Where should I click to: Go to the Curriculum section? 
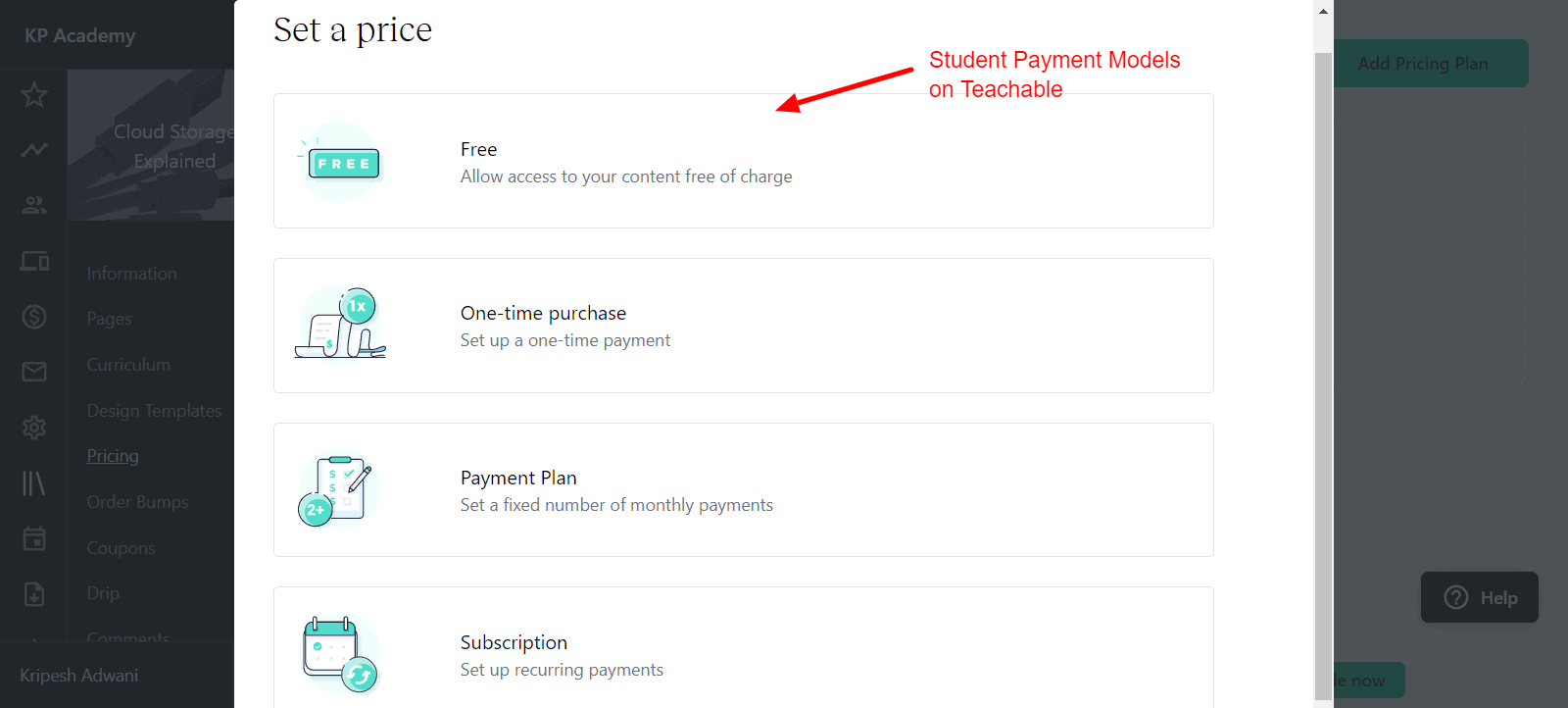click(x=128, y=365)
